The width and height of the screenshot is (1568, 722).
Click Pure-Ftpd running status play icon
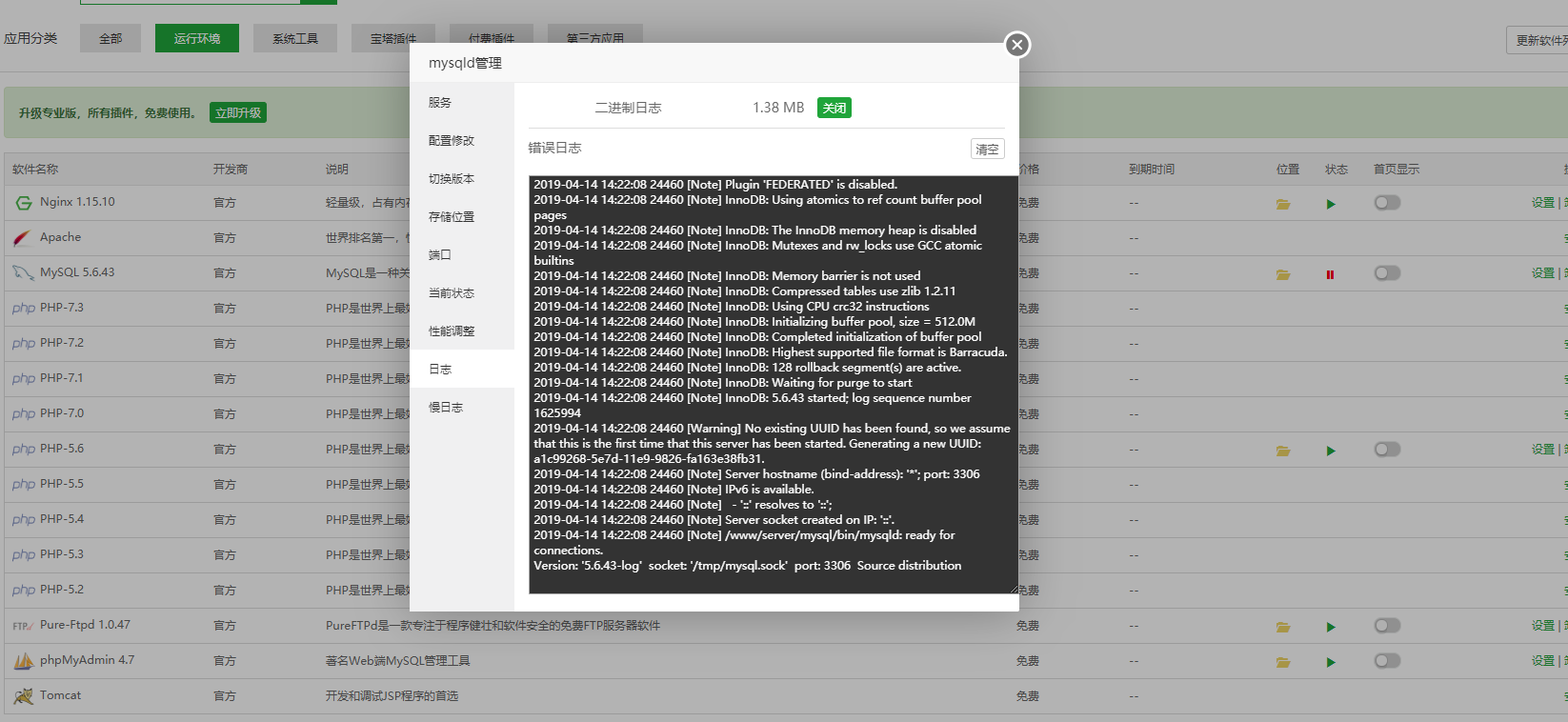[x=1331, y=627]
